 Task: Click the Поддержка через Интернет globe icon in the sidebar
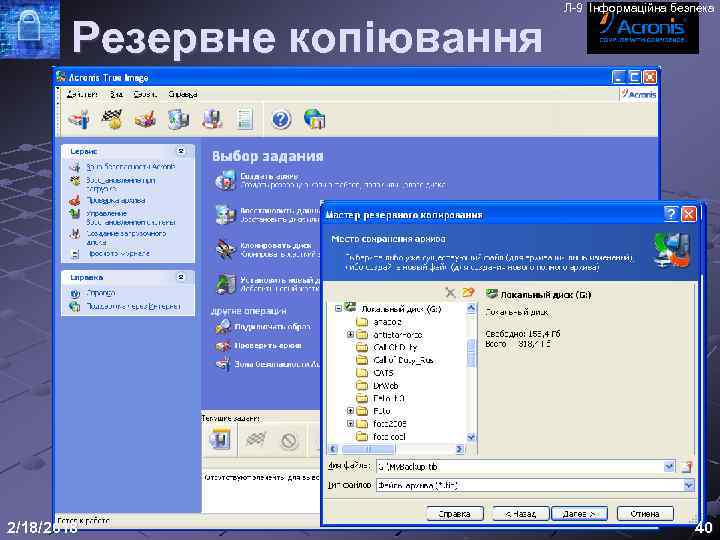pyautogui.click(x=75, y=306)
